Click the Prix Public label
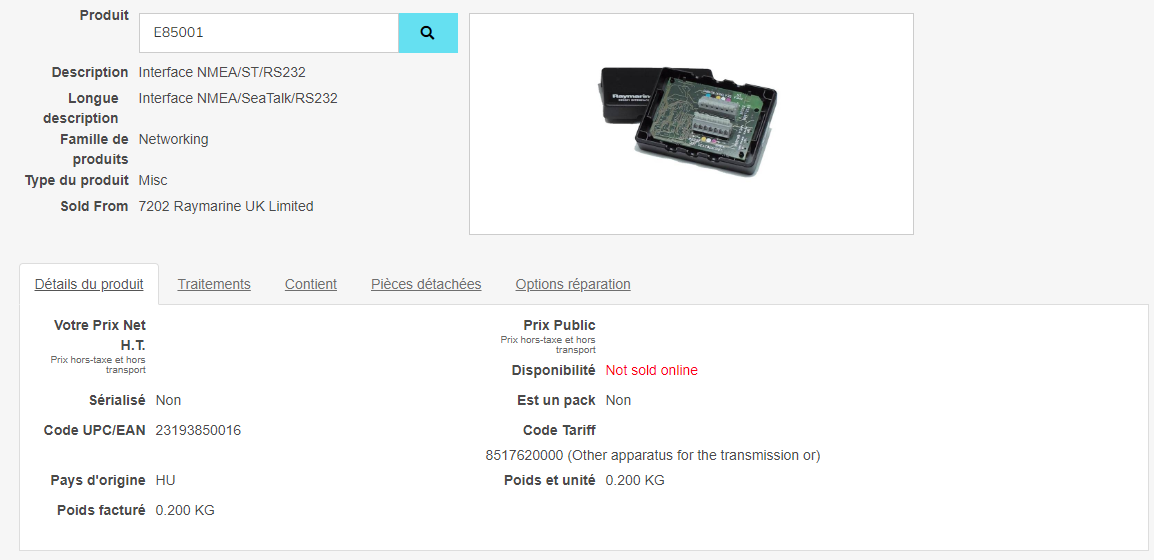Screen dimensions: 1154x560 tap(559, 325)
